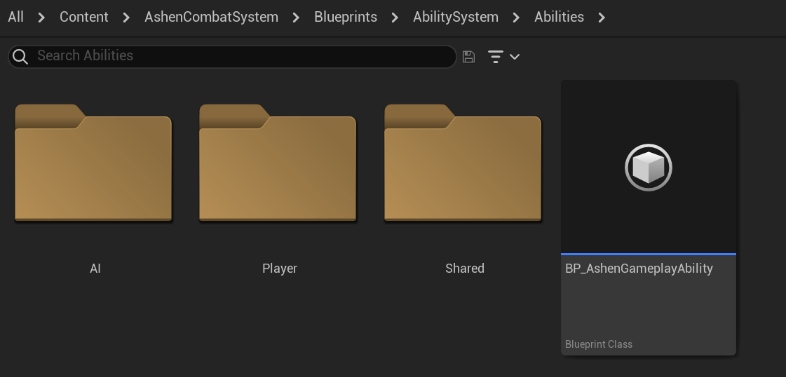Image resolution: width=786 pixels, height=377 pixels.
Task: Go to the Content breadcrumb
Action: pos(84,17)
